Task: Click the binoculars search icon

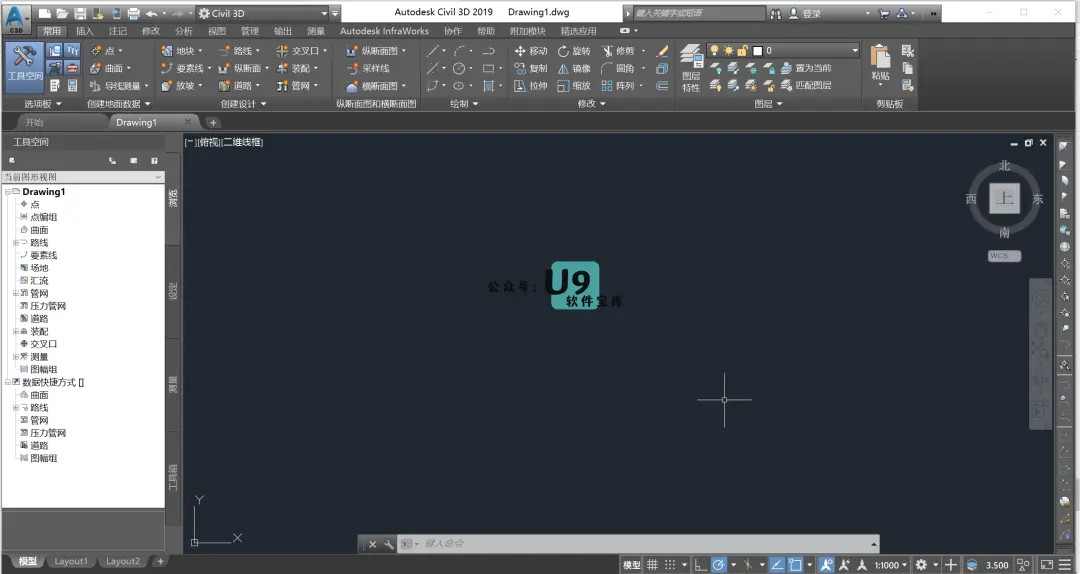Action: [776, 13]
